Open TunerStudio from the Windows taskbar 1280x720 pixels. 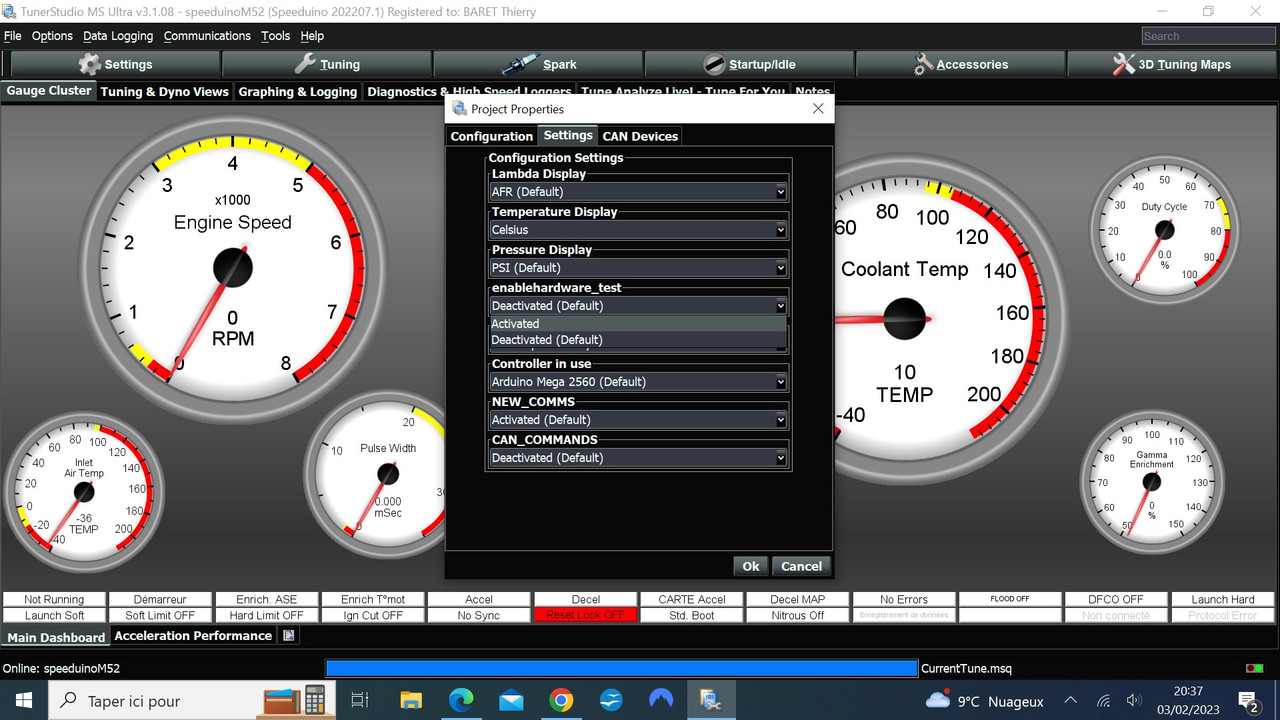[711, 699]
